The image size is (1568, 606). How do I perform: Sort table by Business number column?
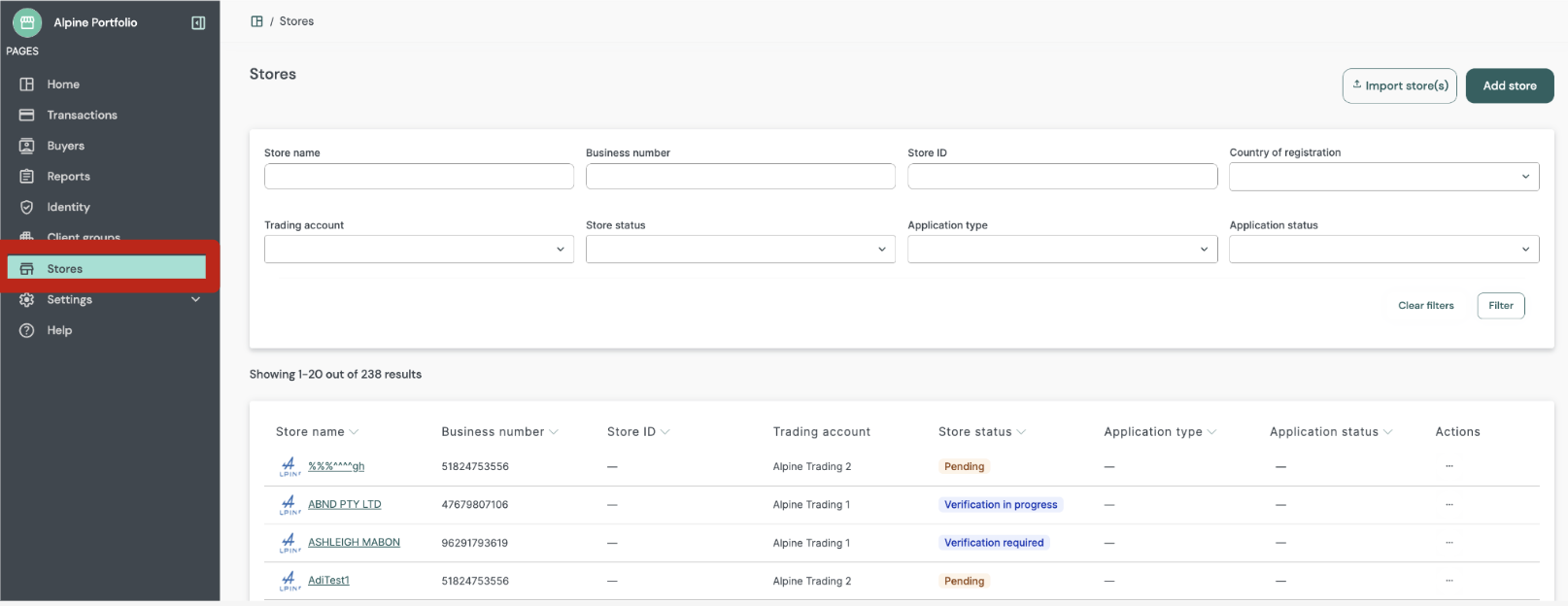tap(499, 432)
